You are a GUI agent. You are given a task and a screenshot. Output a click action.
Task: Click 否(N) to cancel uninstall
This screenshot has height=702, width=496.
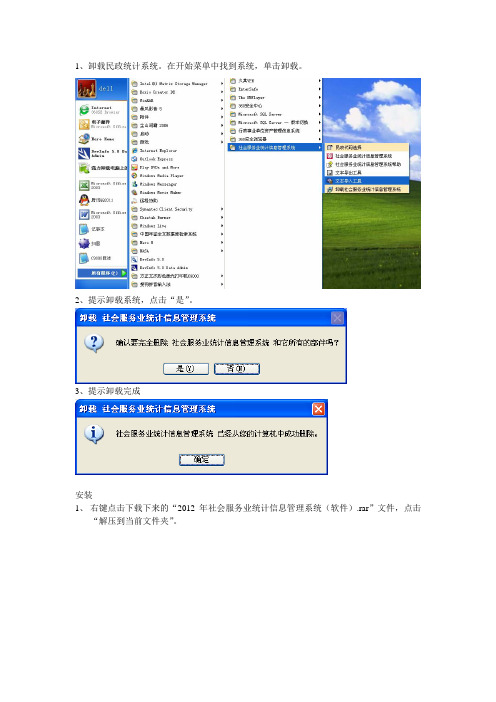(x=237, y=369)
